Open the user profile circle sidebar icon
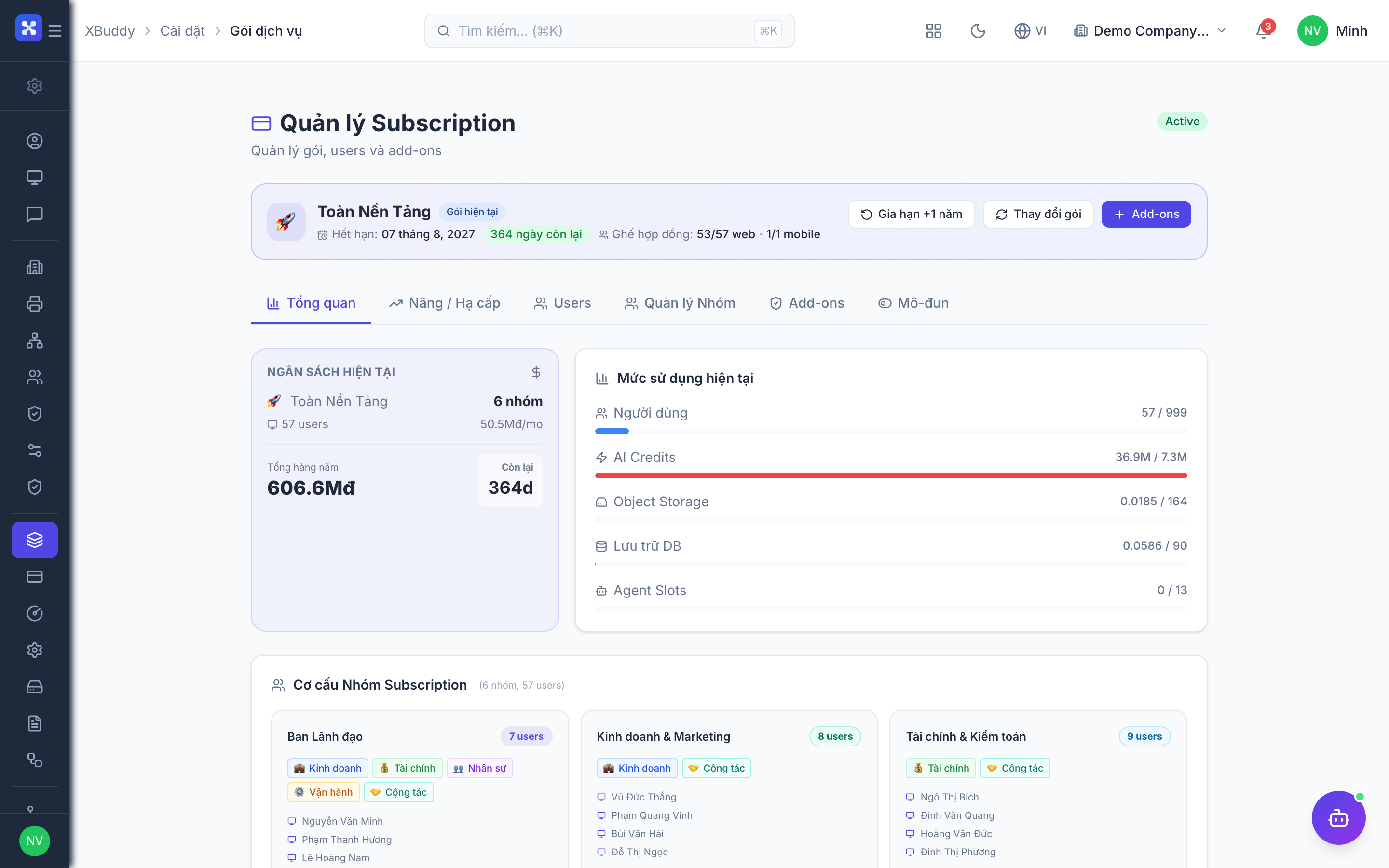This screenshot has height=868, width=1389. click(x=34, y=141)
